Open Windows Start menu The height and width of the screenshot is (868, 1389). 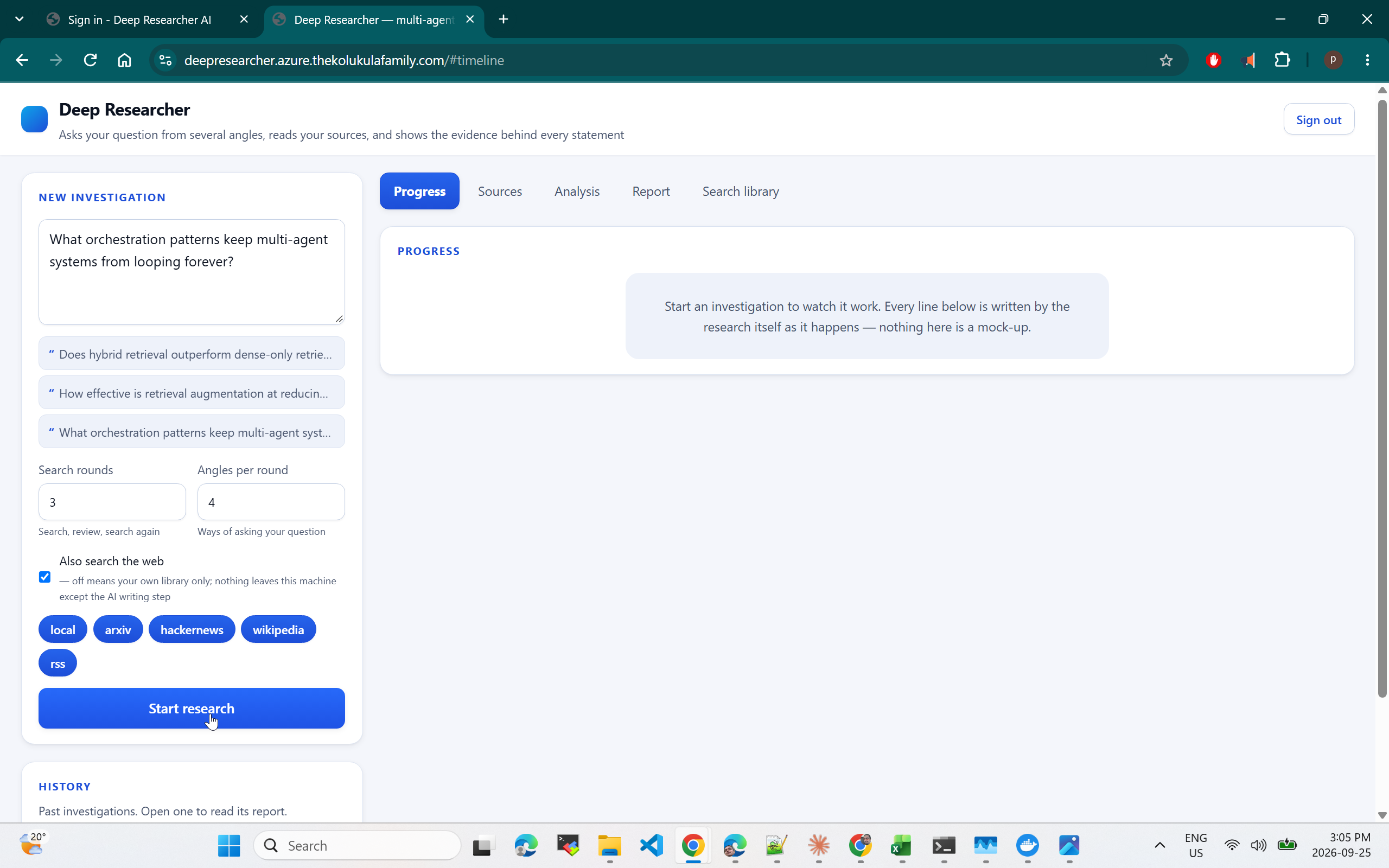click(x=229, y=845)
